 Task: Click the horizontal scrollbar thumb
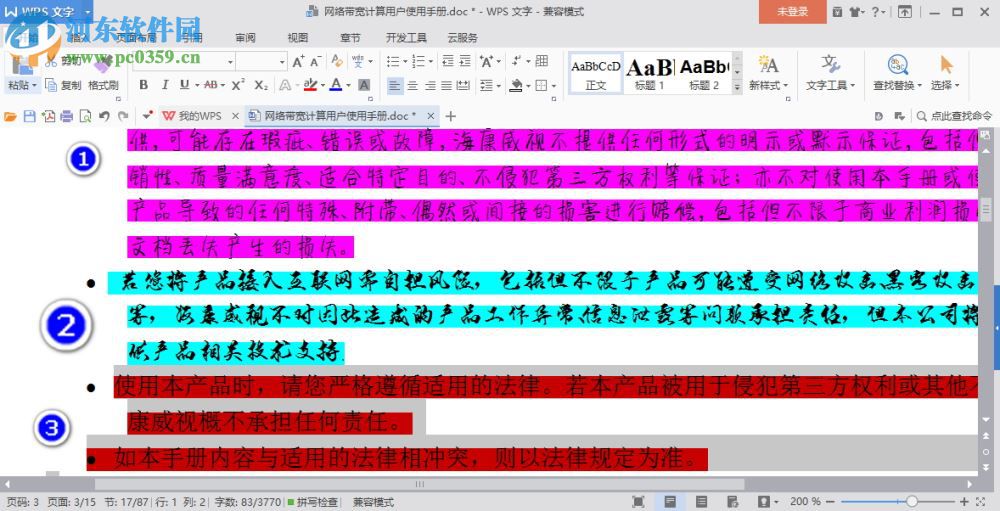click(x=419, y=484)
